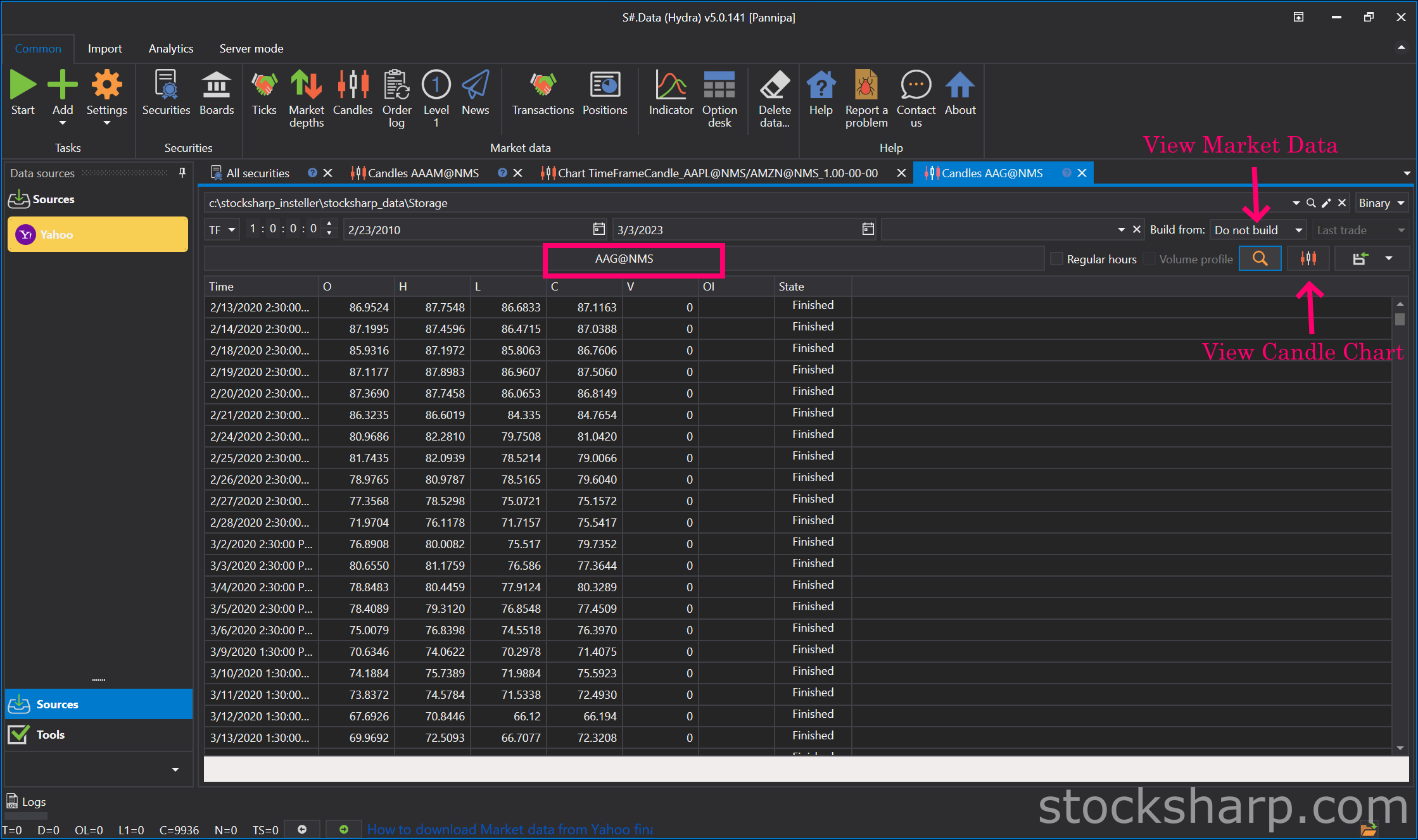The image size is (1418, 840).
Task: Open the TF candle type dropdown
Action: tap(222, 230)
